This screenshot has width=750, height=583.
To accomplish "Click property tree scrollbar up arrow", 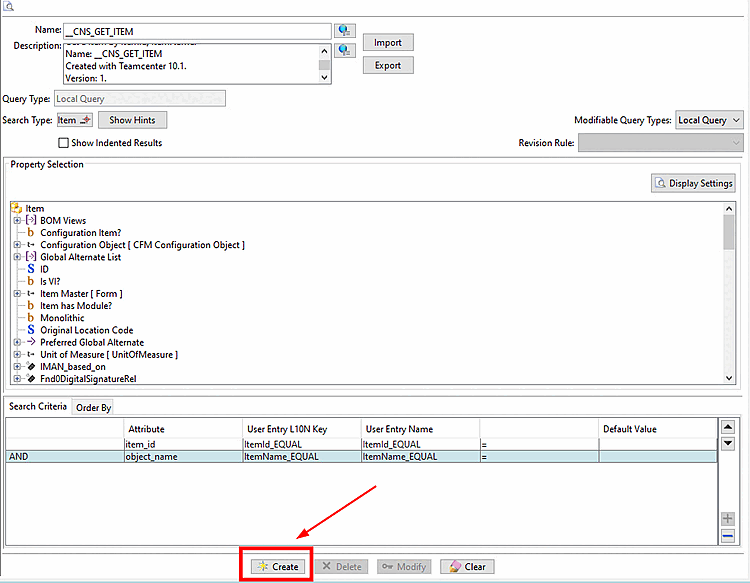I will click(x=729, y=209).
